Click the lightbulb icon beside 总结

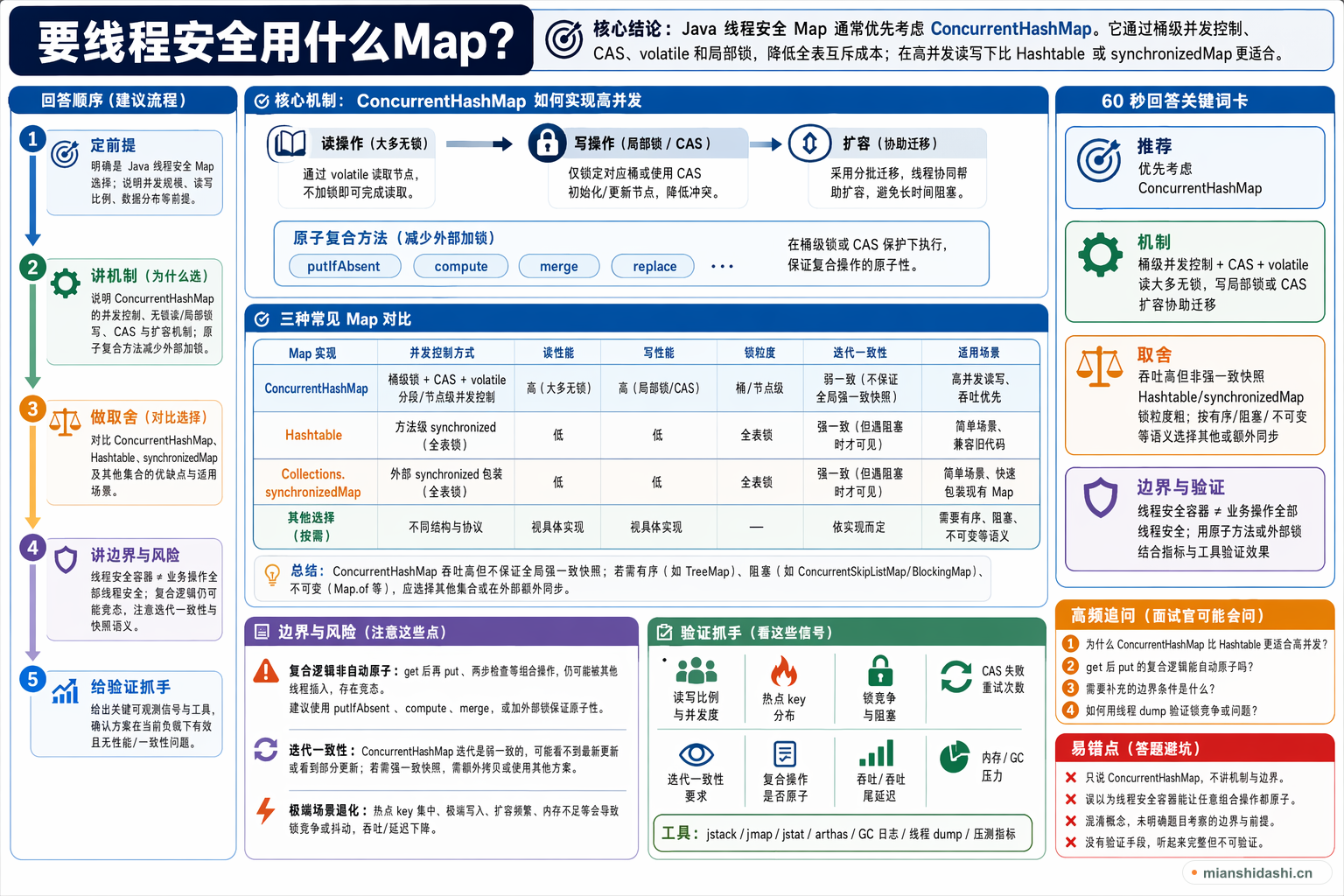(x=273, y=573)
